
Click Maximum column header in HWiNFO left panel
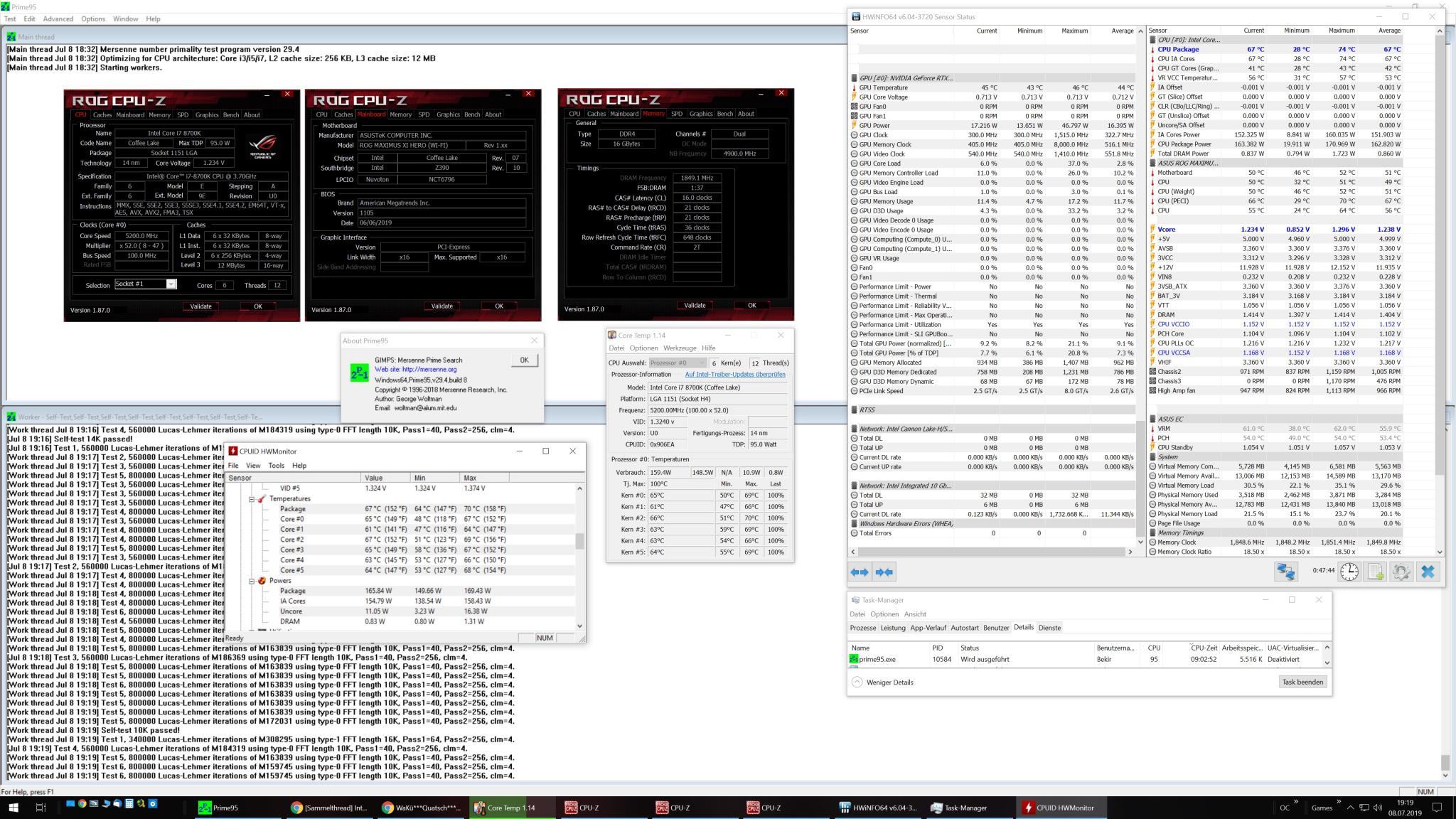1074,31
